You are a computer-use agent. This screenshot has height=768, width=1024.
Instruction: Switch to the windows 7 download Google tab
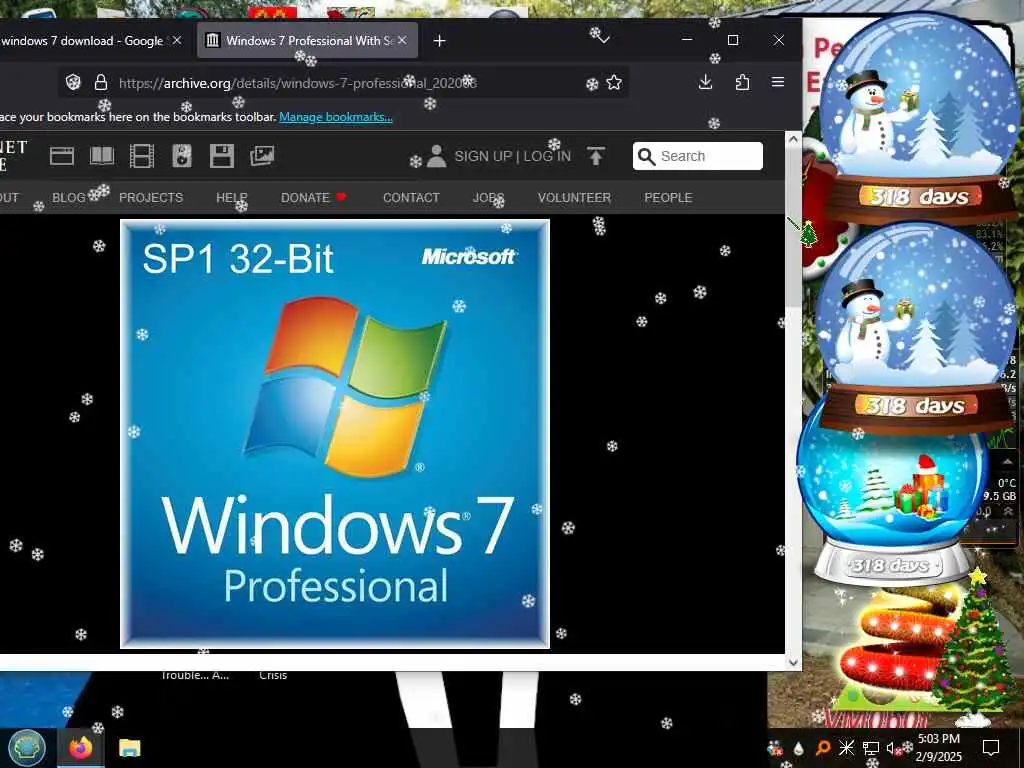[x=82, y=40]
